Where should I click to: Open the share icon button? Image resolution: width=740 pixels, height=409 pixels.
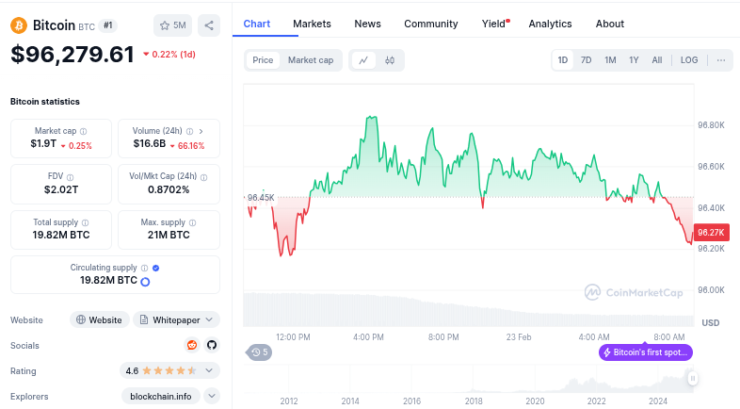[x=209, y=25]
